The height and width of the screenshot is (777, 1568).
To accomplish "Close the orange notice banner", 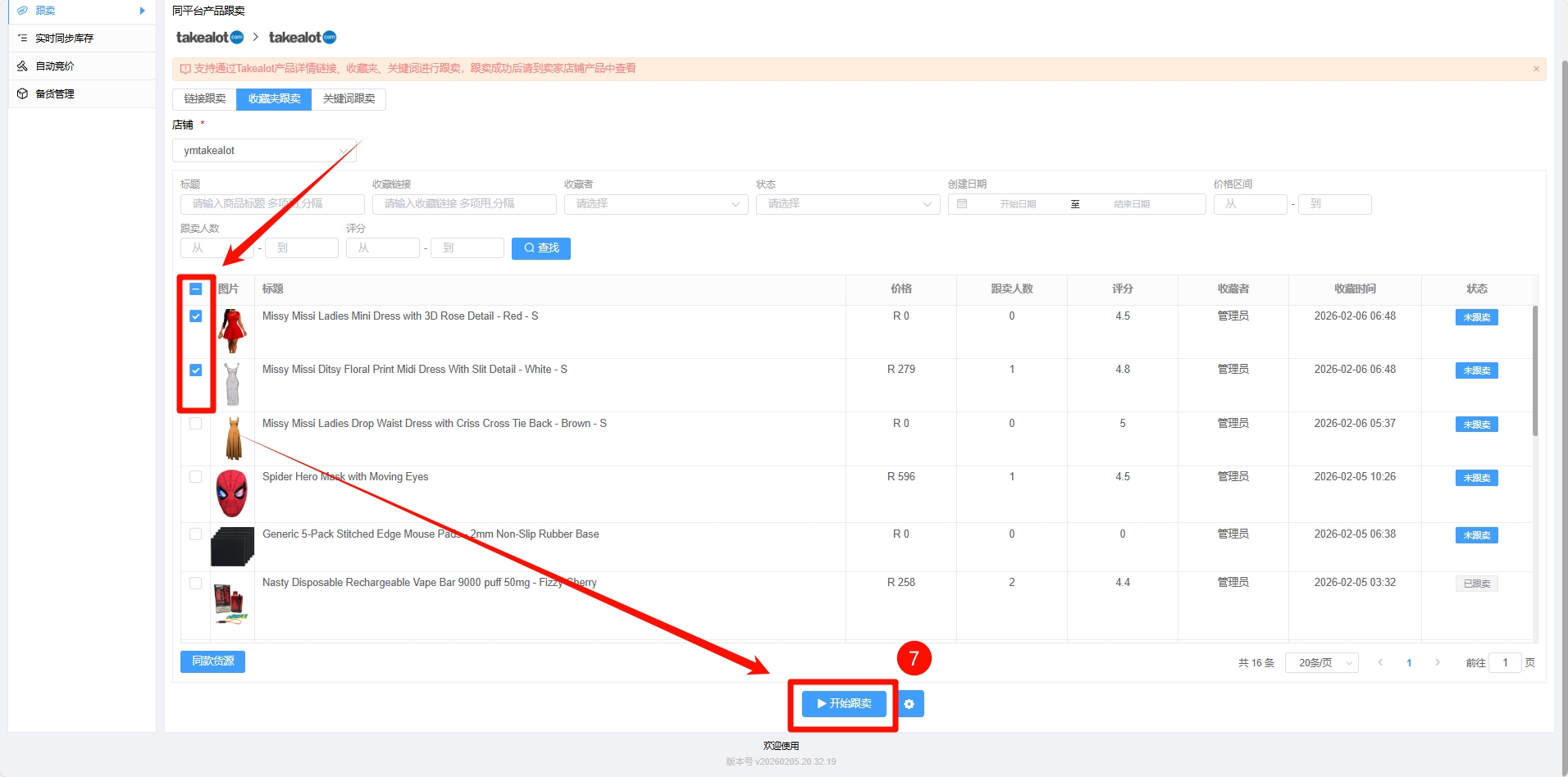I will click(1536, 69).
